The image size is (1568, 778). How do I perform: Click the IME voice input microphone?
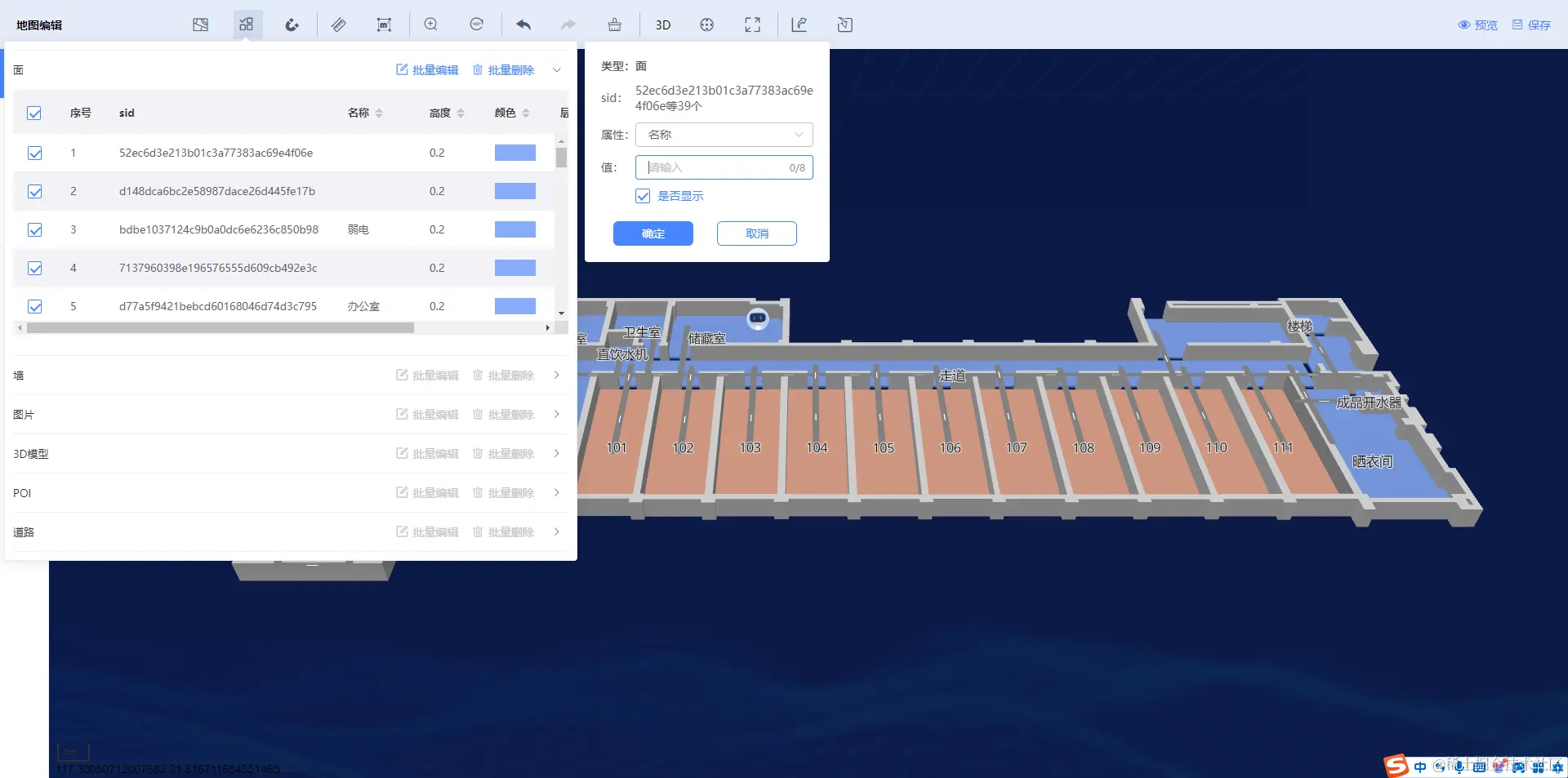(x=1459, y=767)
